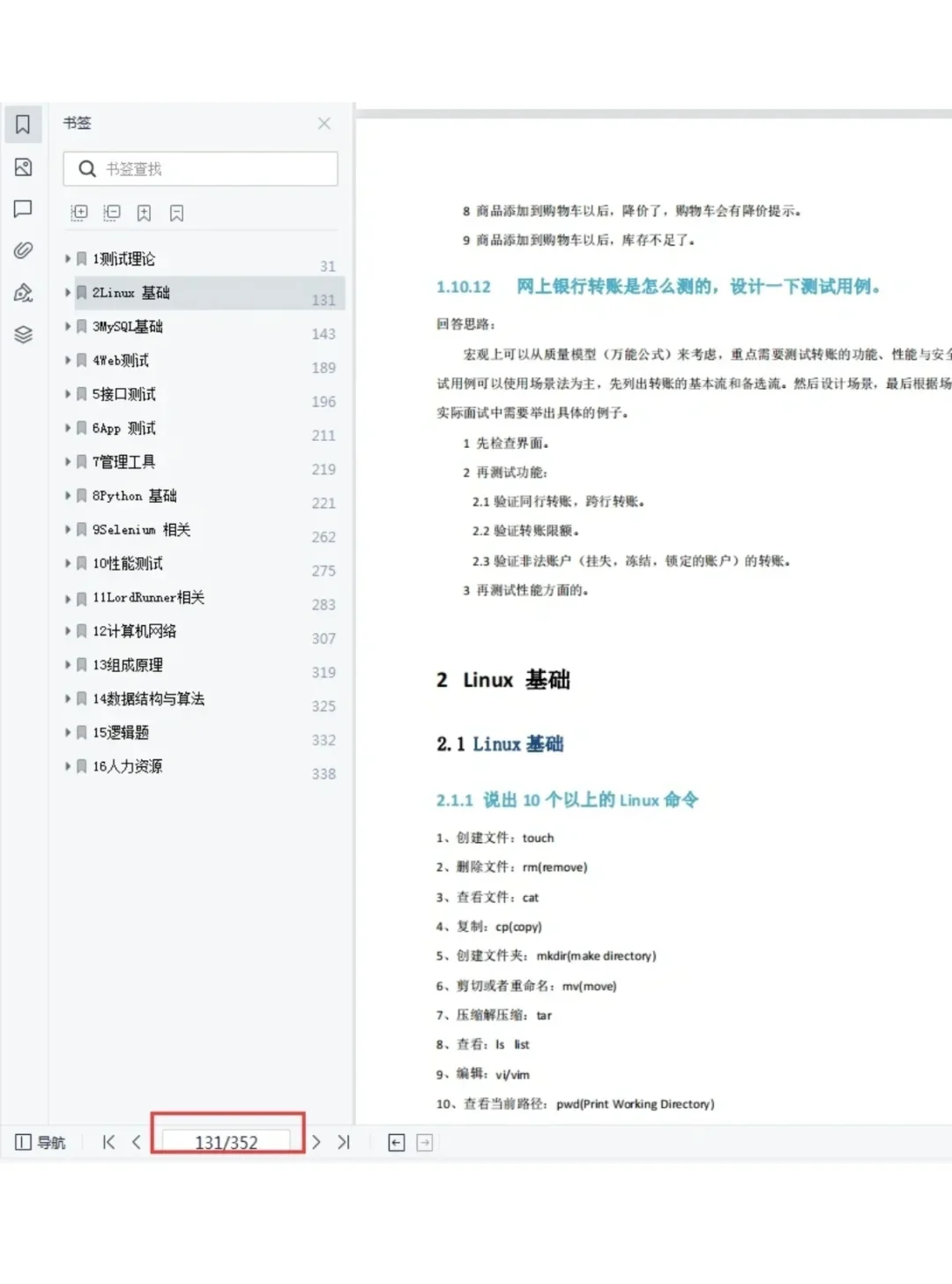Open the signature panel
The width and height of the screenshot is (952, 1284).
pyautogui.click(x=23, y=292)
